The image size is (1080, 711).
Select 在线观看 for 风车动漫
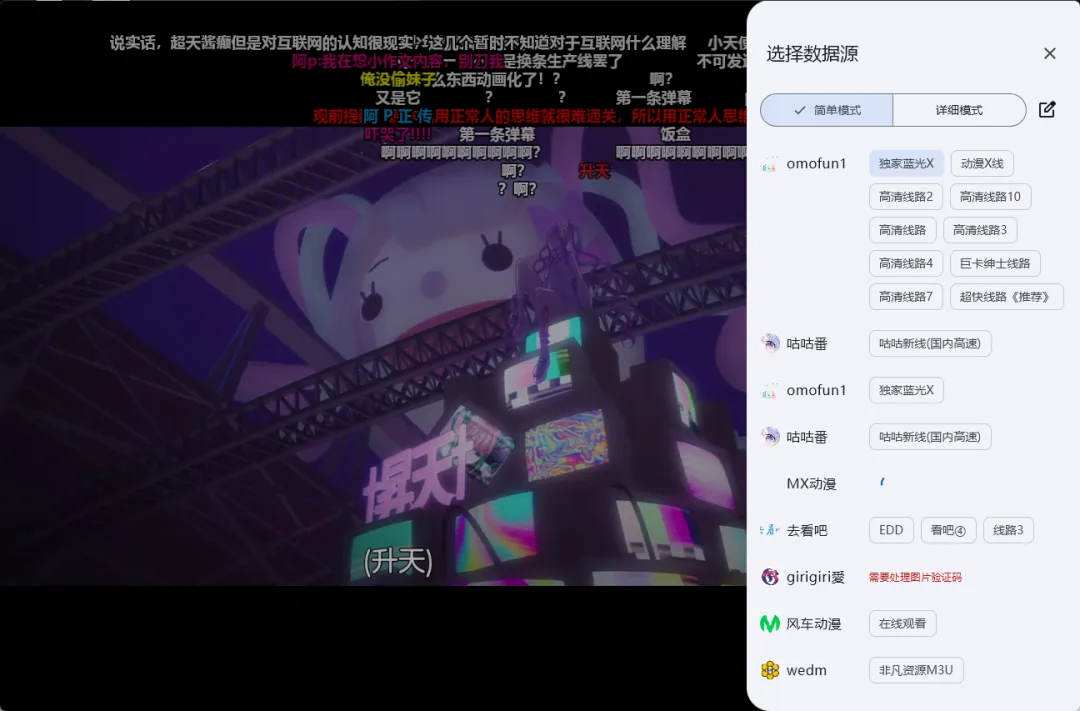pos(902,624)
